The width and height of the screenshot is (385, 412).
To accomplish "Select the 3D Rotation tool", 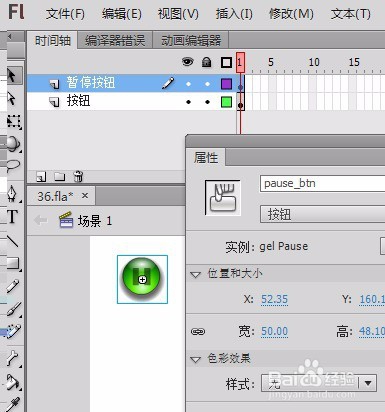I will (x=13, y=144).
